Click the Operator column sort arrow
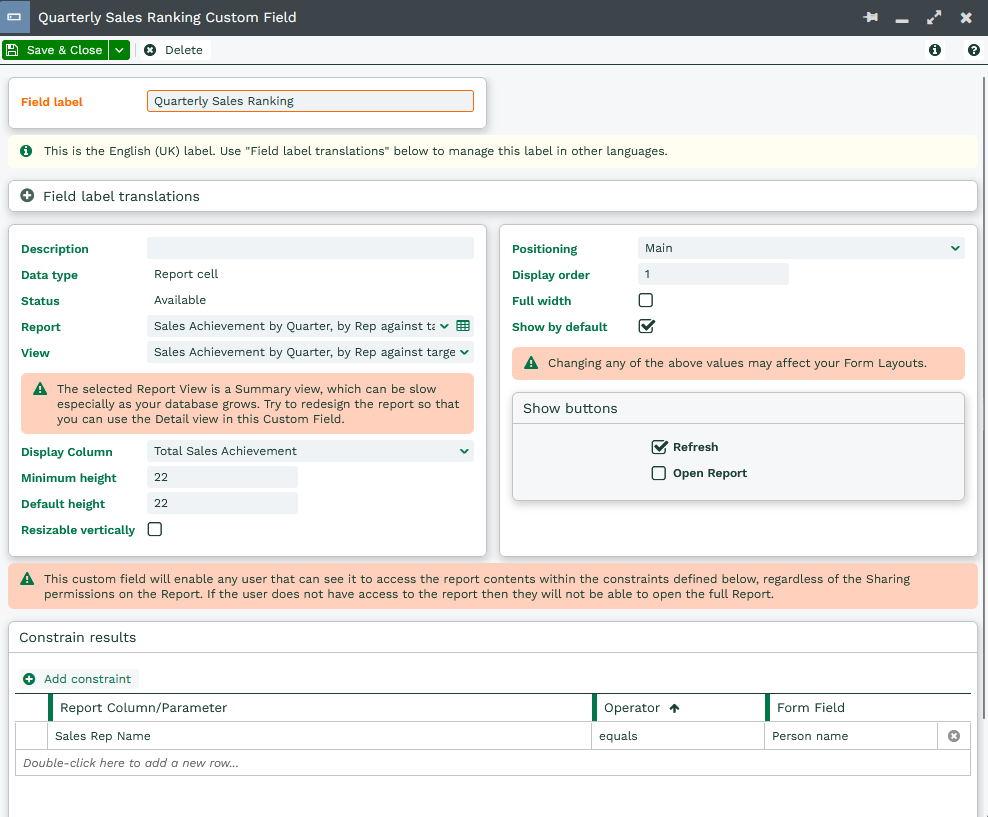The width and height of the screenshot is (988, 817). click(x=674, y=708)
